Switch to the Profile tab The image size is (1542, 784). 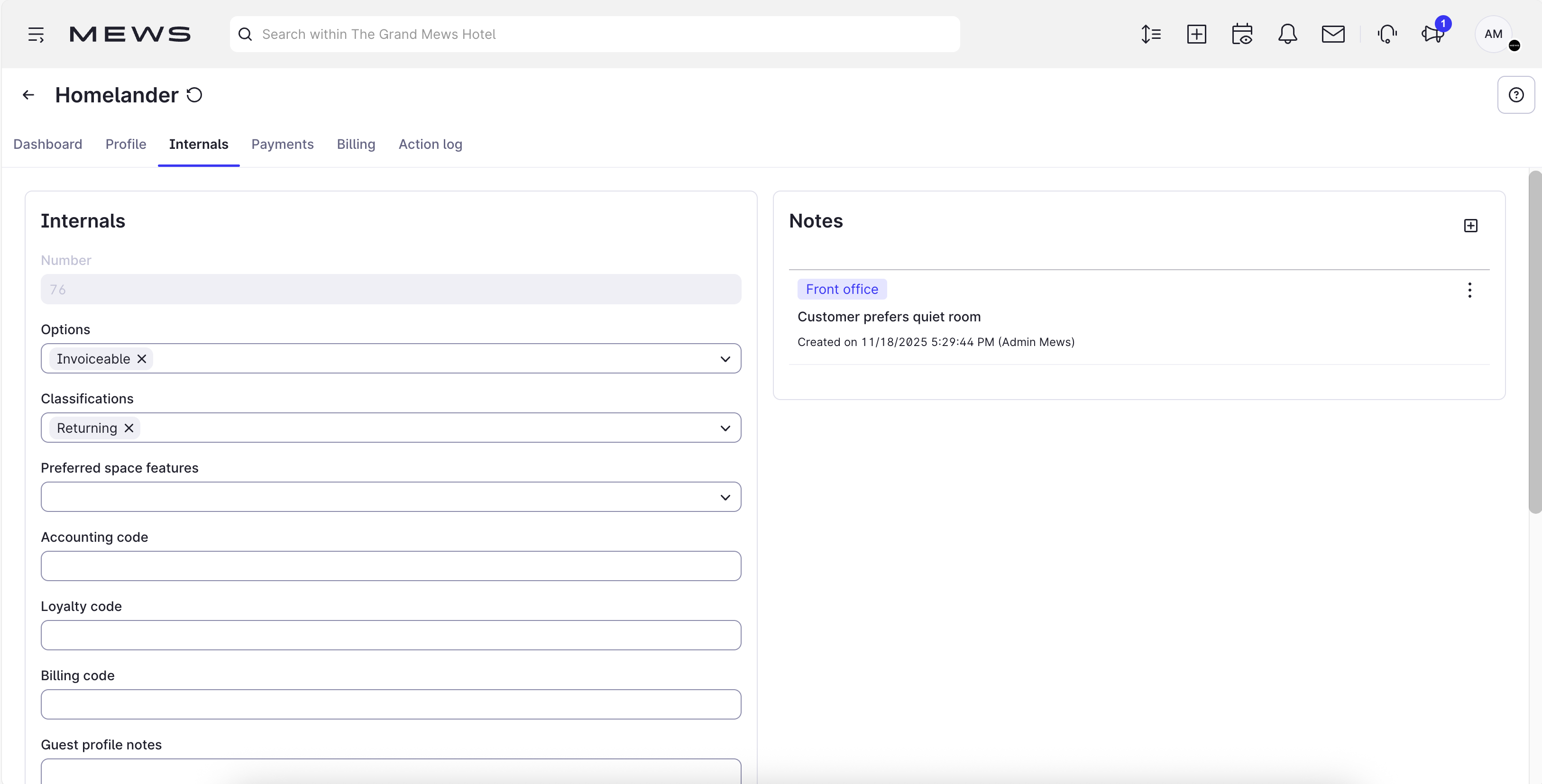[126, 144]
